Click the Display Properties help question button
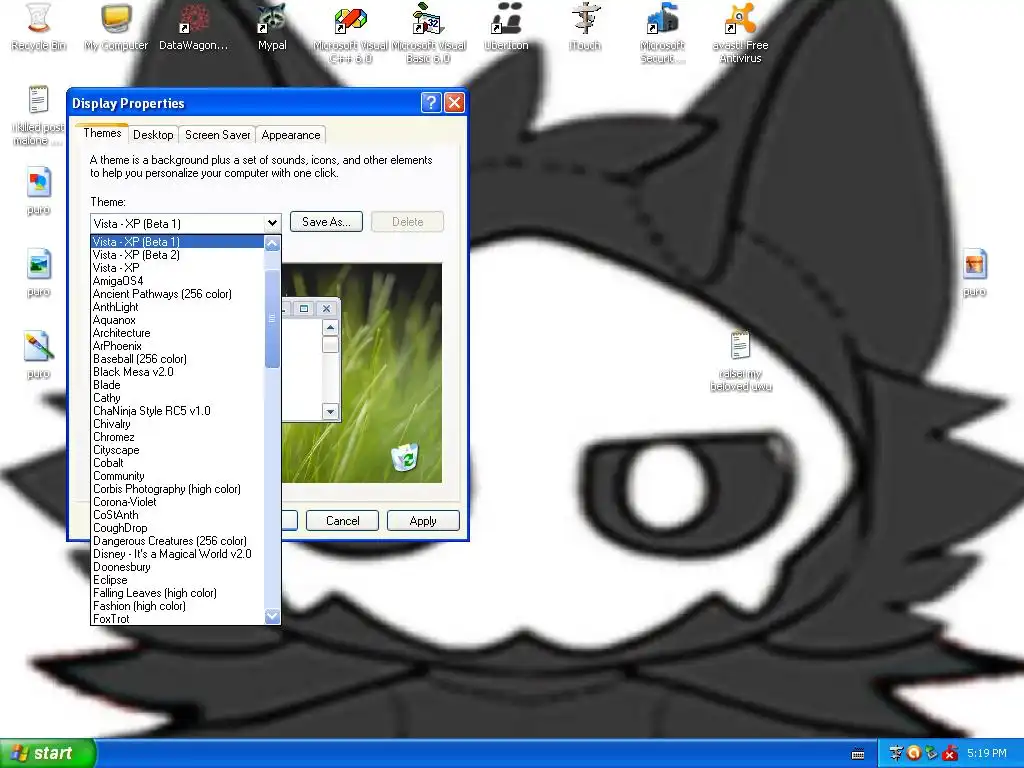Image resolution: width=1024 pixels, height=768 pixels. tap(431, 103)
